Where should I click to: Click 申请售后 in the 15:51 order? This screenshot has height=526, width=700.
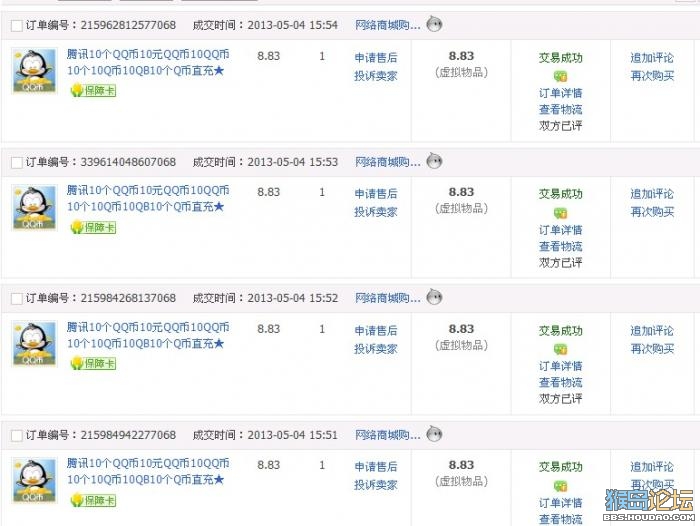click(x=376, y=467)
